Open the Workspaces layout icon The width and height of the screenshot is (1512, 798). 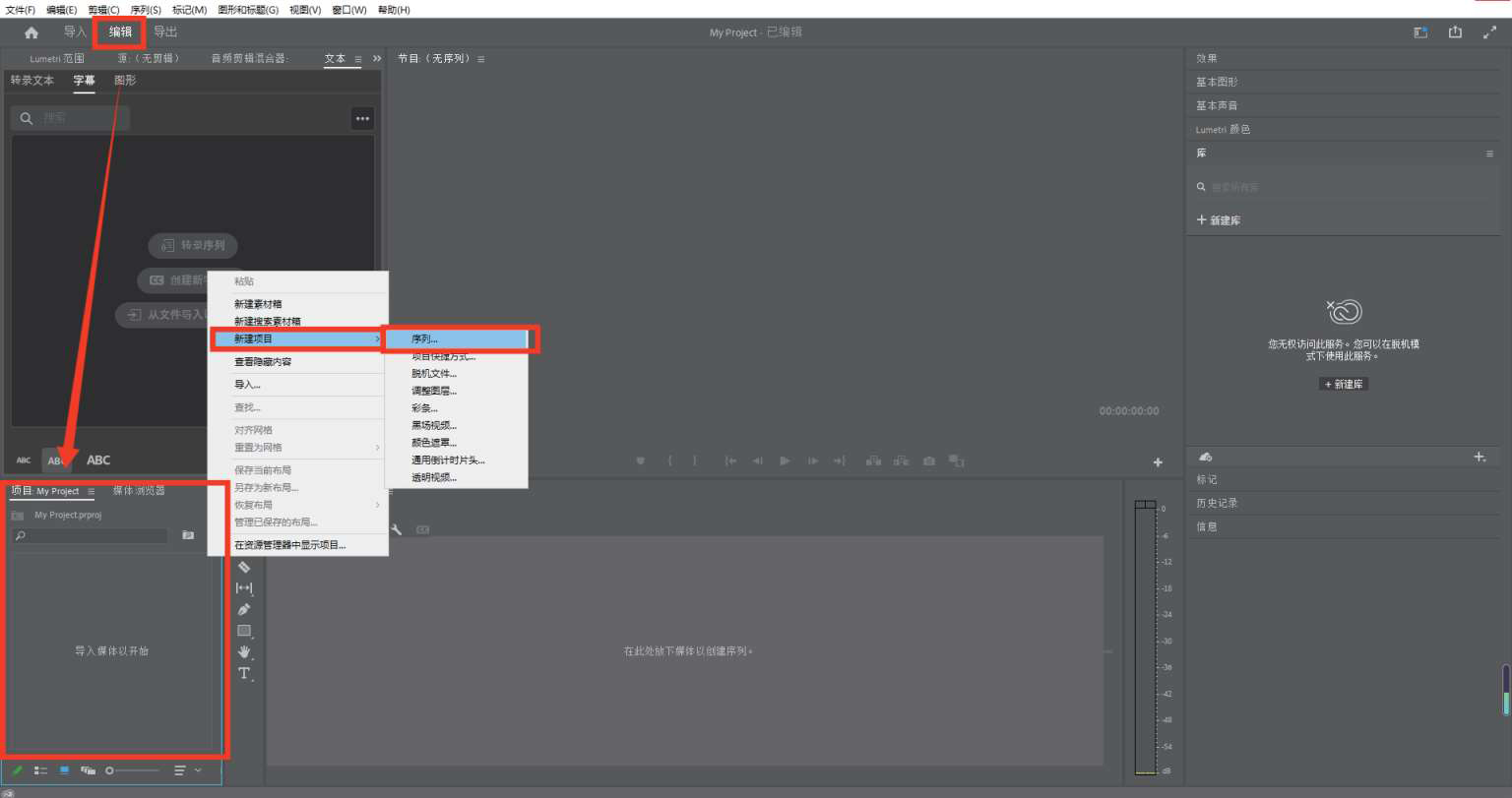tap(1420, 32)
